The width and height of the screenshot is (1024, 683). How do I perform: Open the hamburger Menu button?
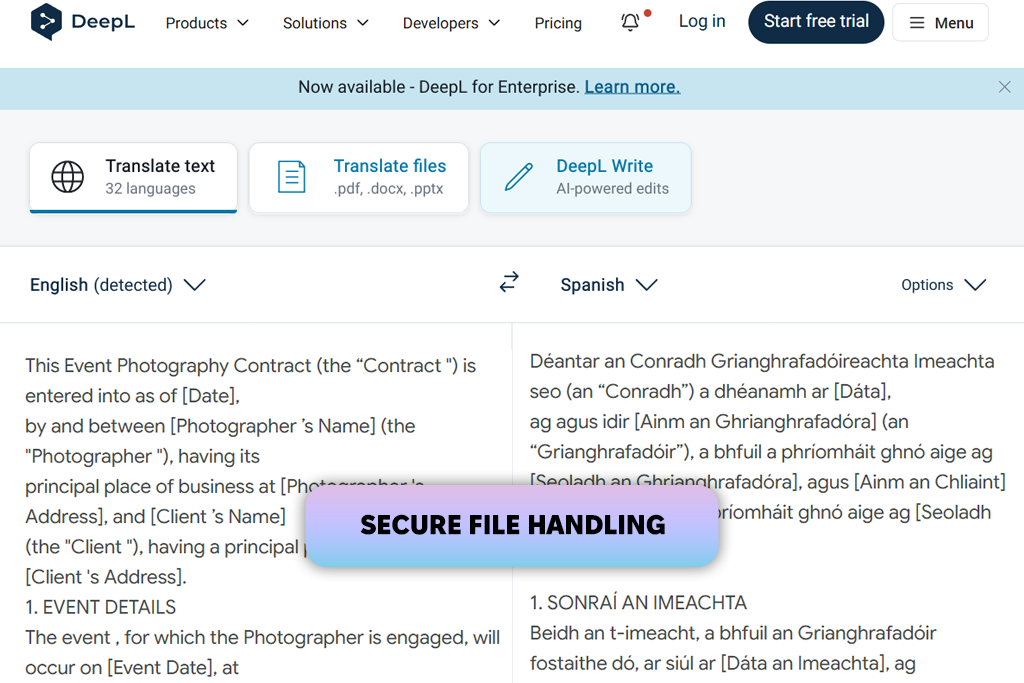[x=940, y=23]
